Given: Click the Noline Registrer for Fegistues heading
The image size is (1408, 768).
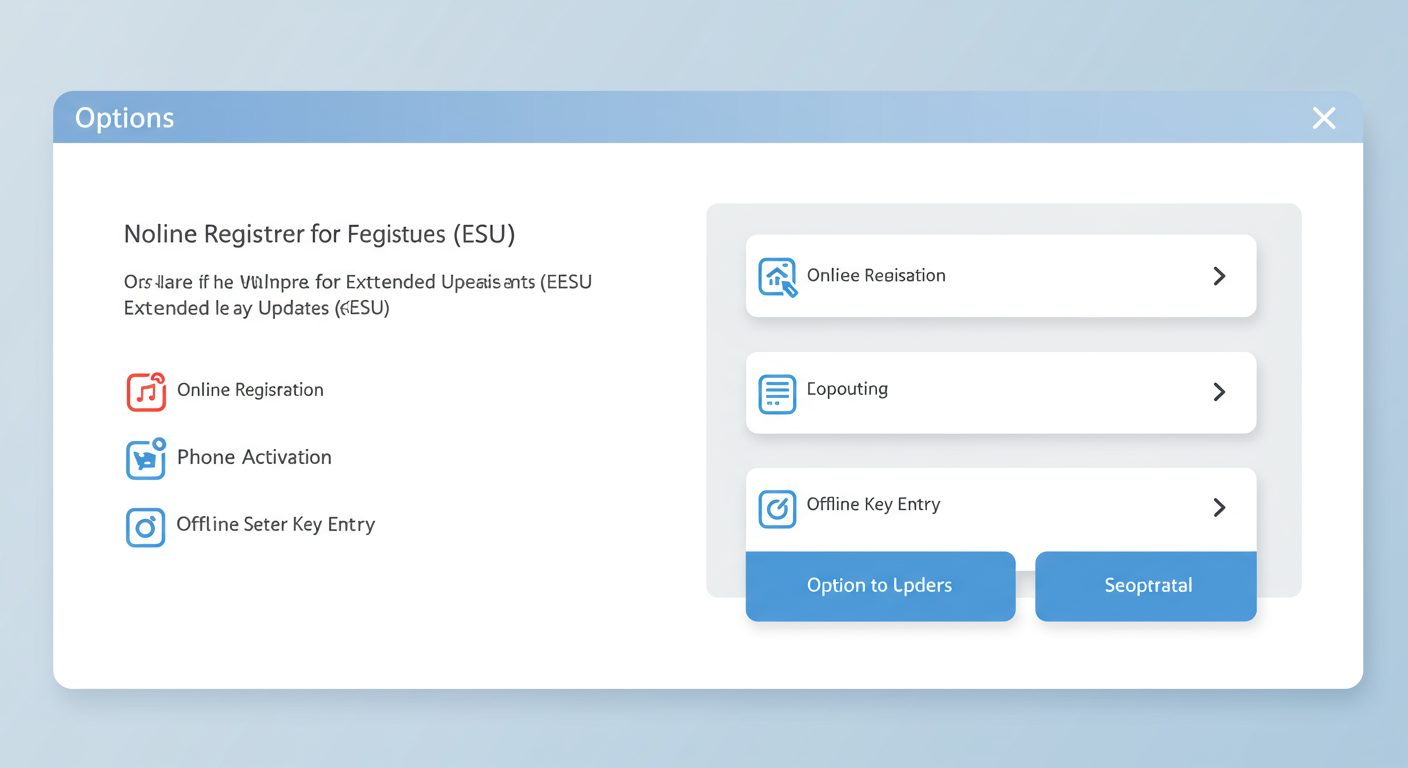Looking at the screenshot, I should click(x=319, y=234).
